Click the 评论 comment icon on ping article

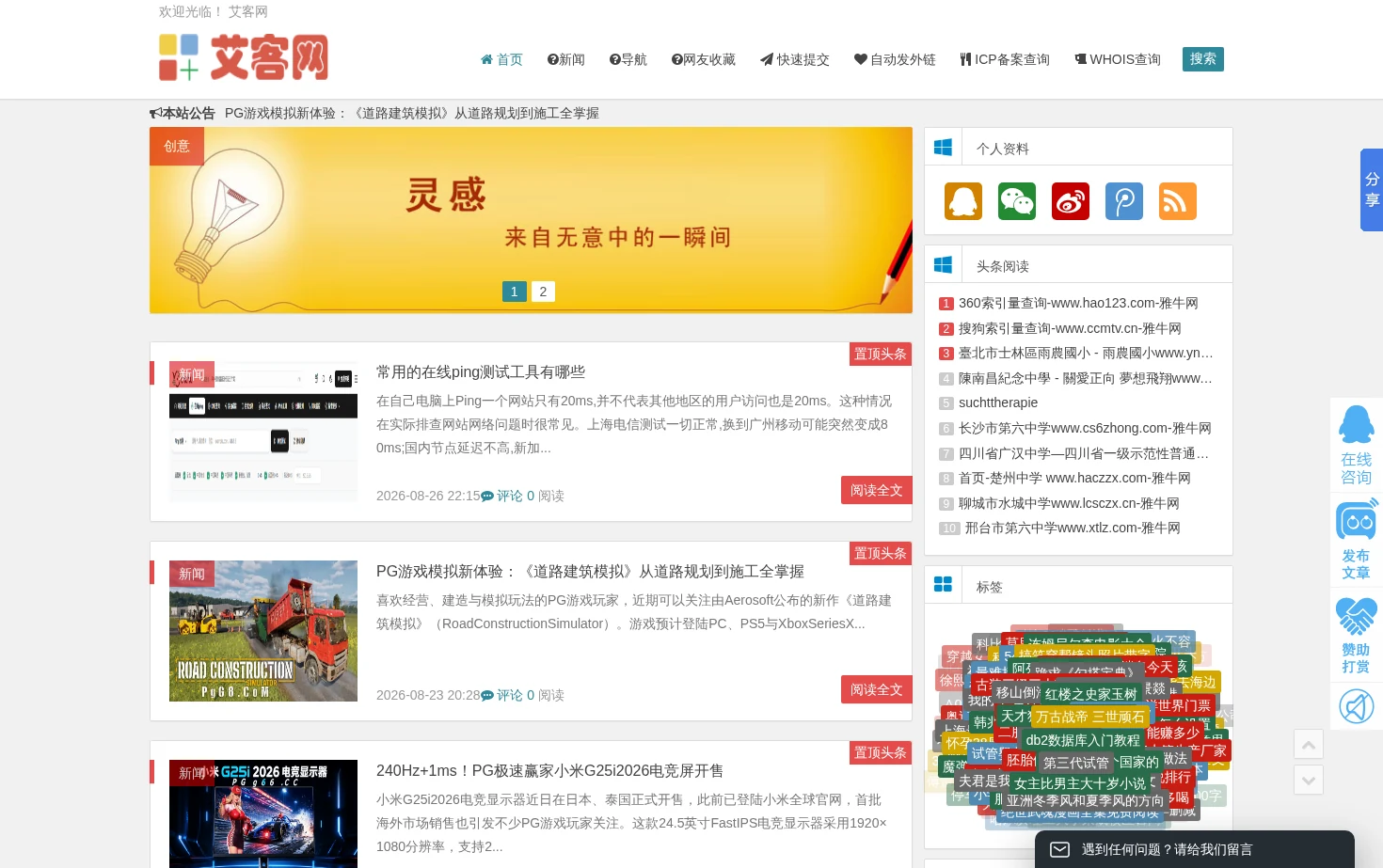coord(487,497)
